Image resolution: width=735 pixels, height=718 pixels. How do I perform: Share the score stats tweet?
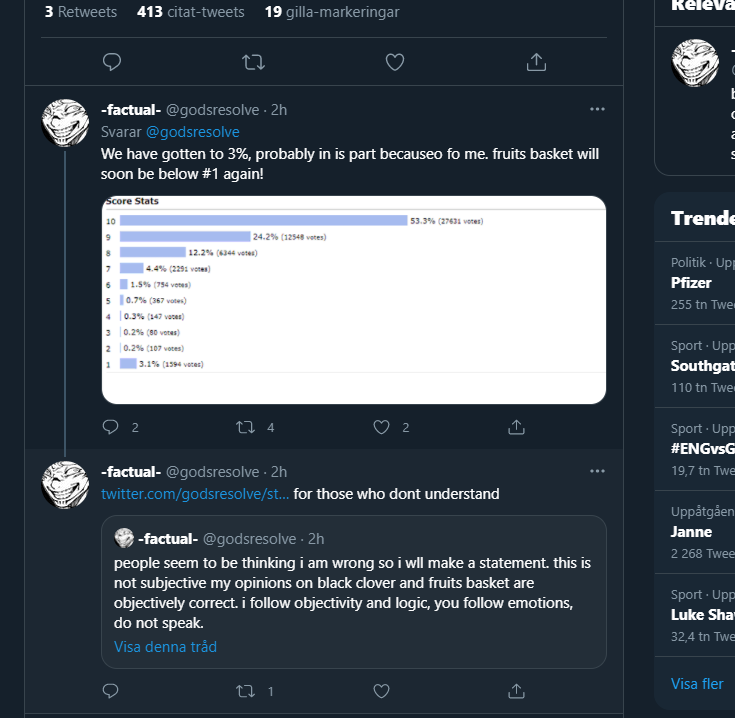click(516, 427)
